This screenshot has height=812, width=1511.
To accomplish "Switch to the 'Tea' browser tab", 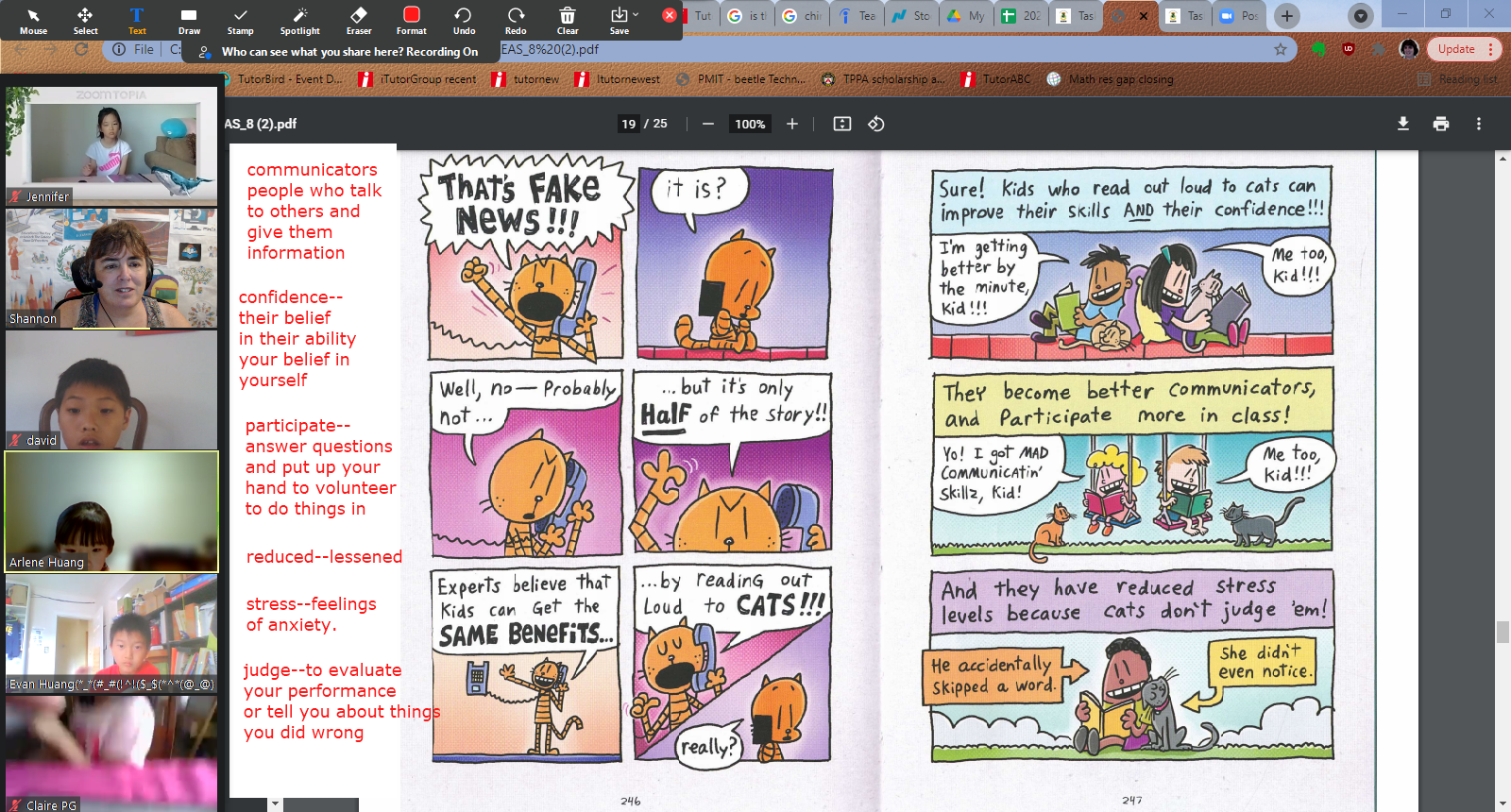I will coord(857,16).
